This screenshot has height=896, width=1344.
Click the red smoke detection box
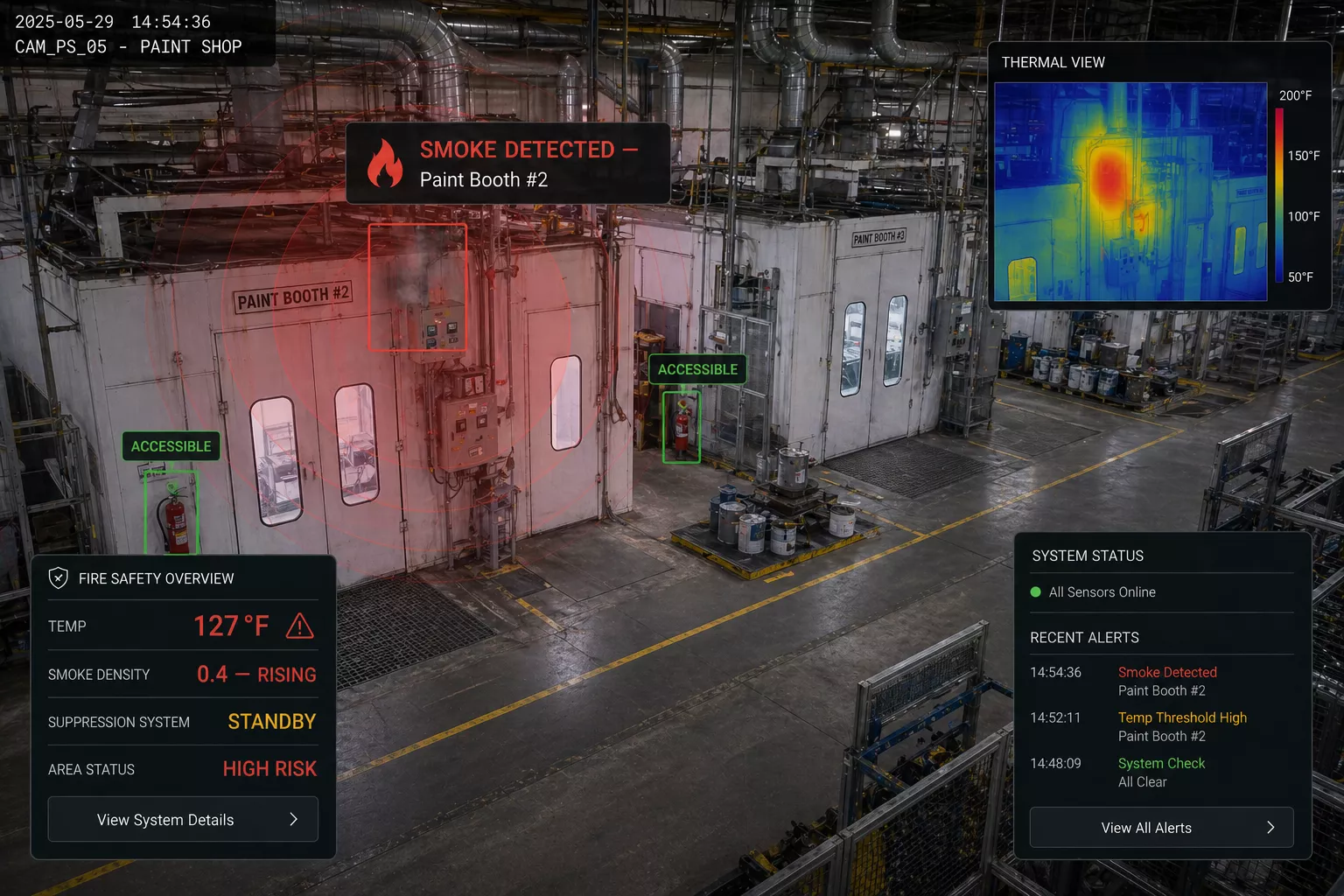pyautogui.click(x=417, y=287)
